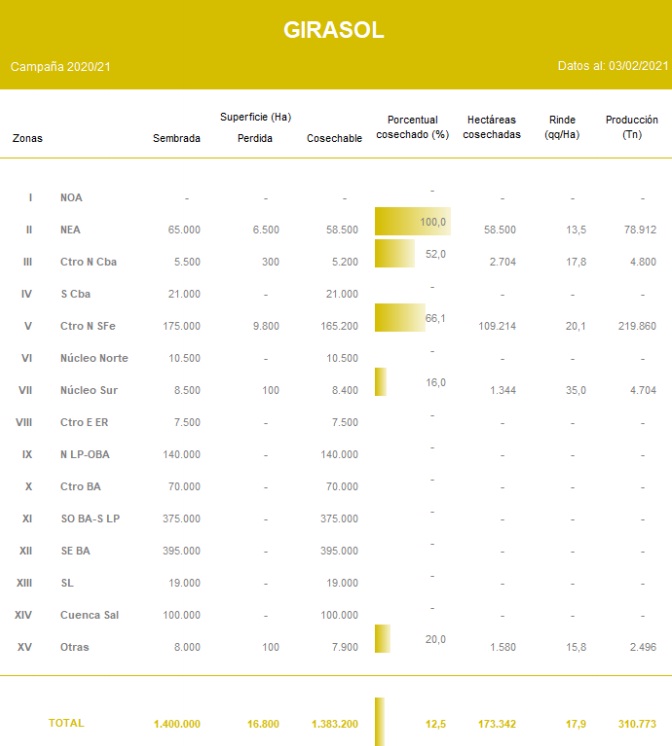
Task: Click the Ctro N Cba 52,0 progress bar
Action: click(394, 254)
